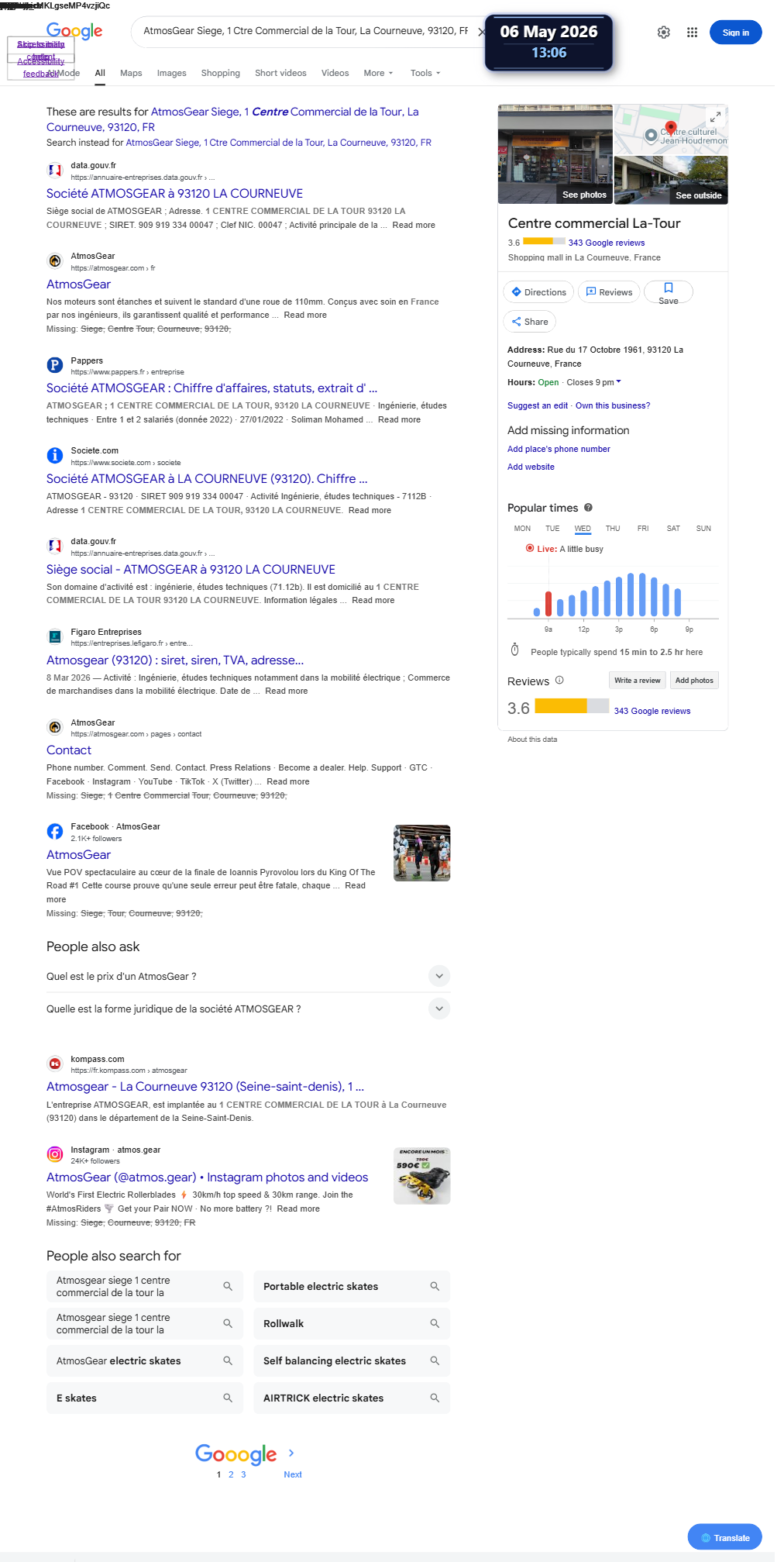Open the Reviews button in knowledge panel

(609, 292)
